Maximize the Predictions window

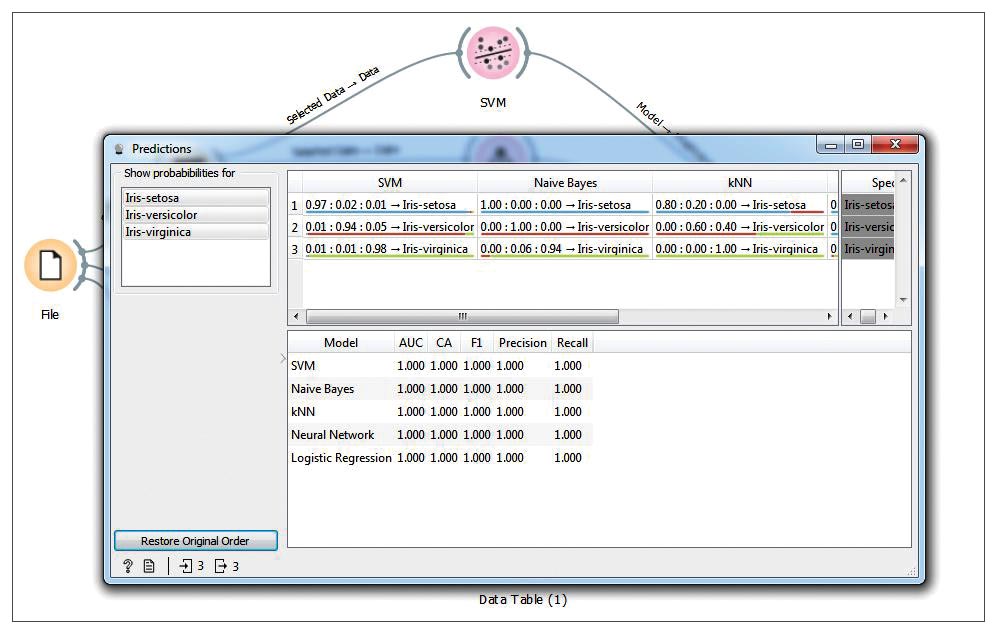(x=857, y=145)
